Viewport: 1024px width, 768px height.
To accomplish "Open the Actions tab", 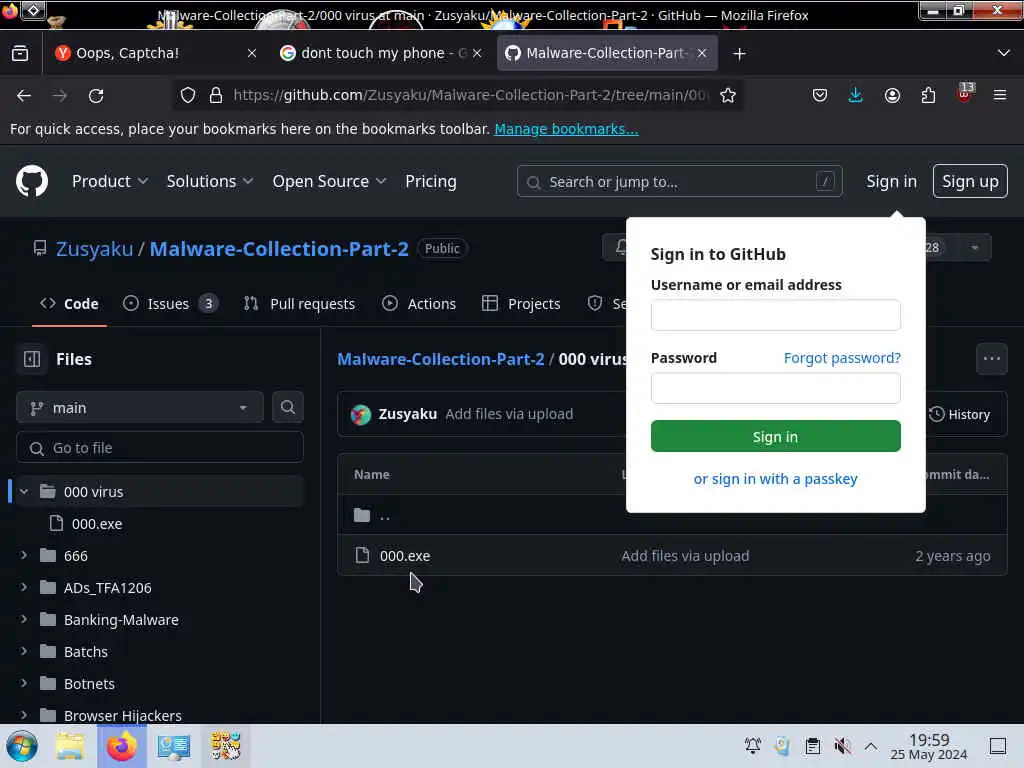I will (x=419, y=304).
